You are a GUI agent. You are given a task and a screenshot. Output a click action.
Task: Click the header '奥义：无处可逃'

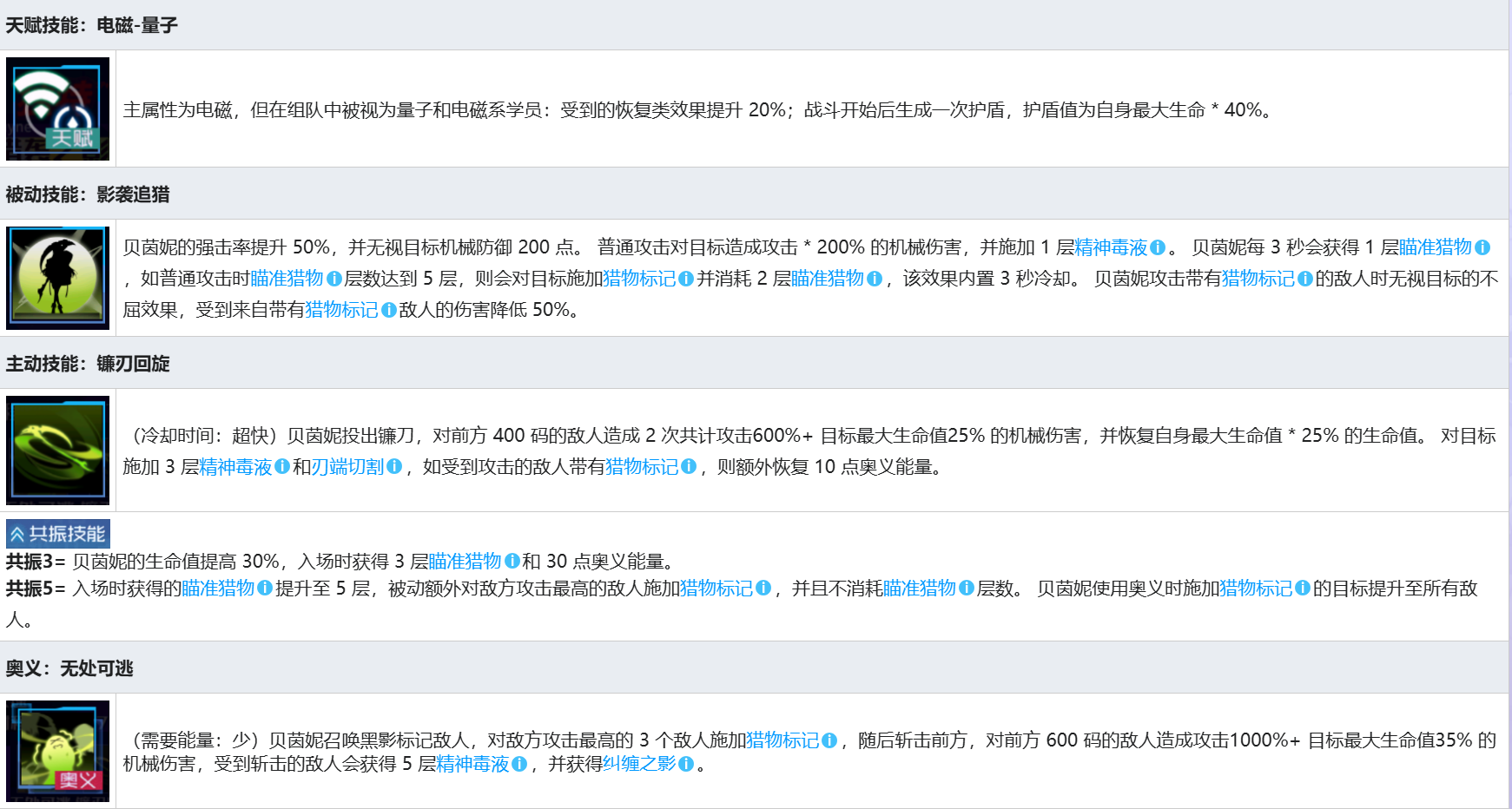(x=69, y=668)
